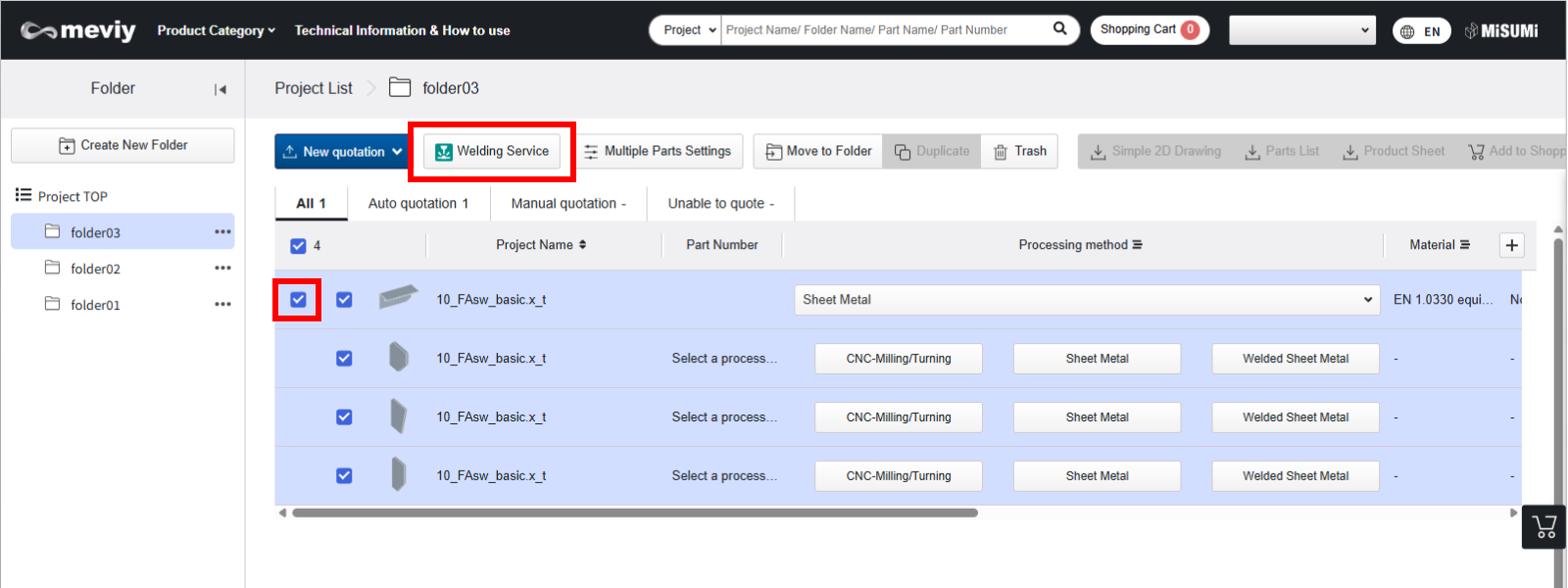
Task: Click the Project TOP list icon
Action: coord(24,195)
